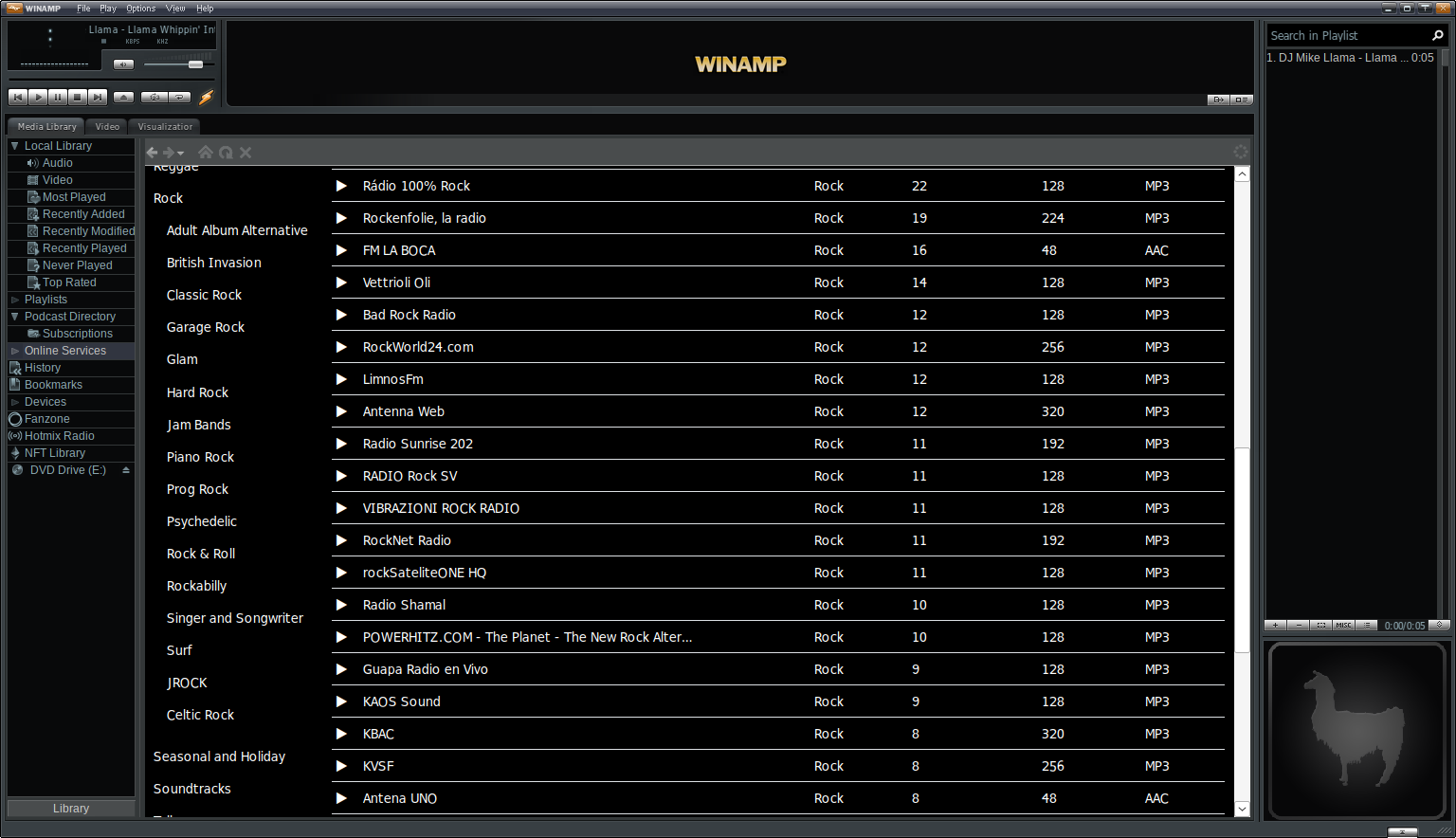Click the Library button at sidebar bottom
1456x838 pixels.
click(x=71, y=809)
